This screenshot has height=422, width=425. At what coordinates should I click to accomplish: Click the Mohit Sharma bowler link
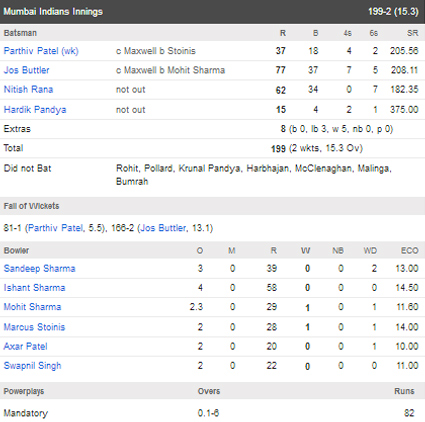pos(32,307)
